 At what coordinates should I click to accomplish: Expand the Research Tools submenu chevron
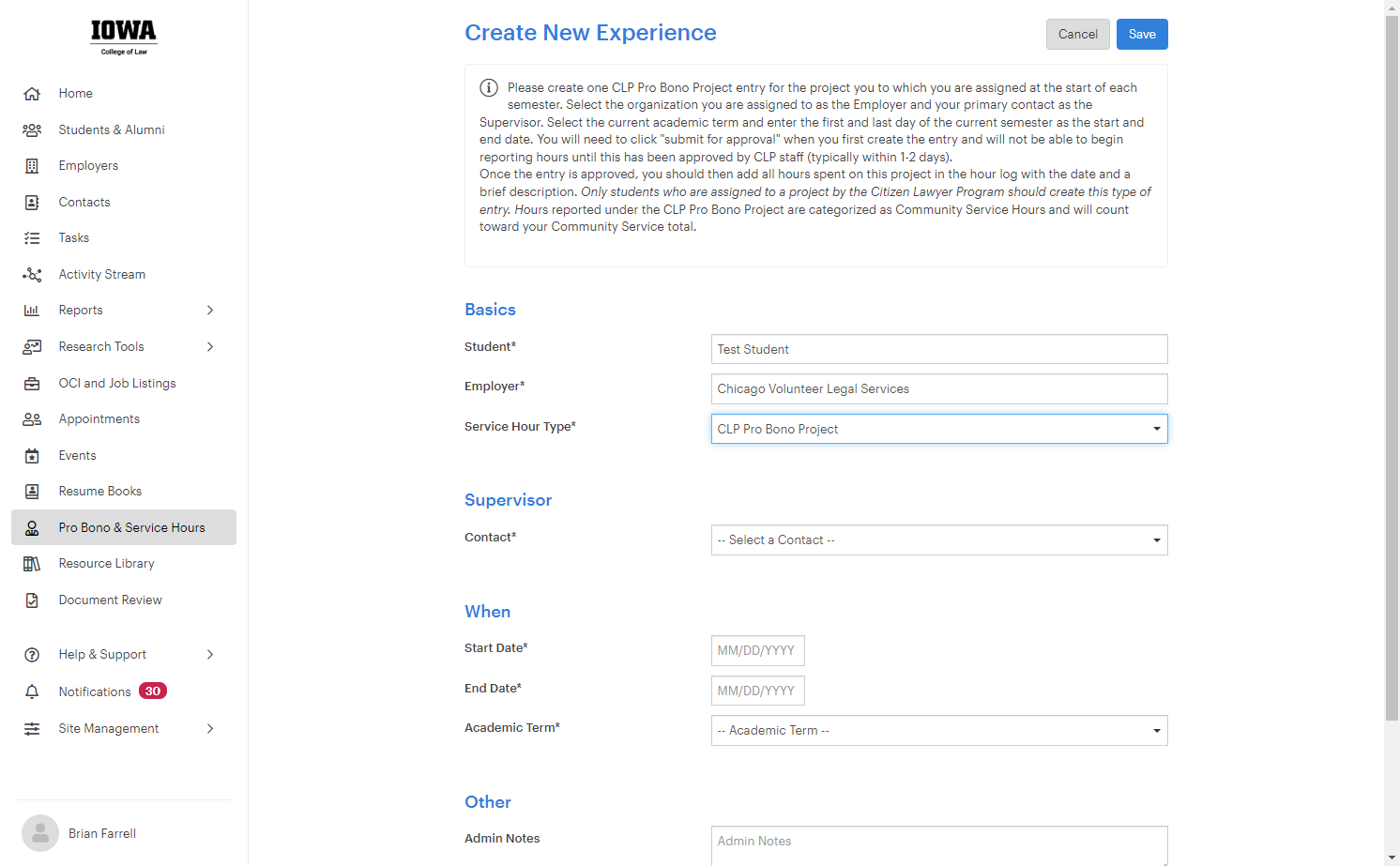click(210, 347)
